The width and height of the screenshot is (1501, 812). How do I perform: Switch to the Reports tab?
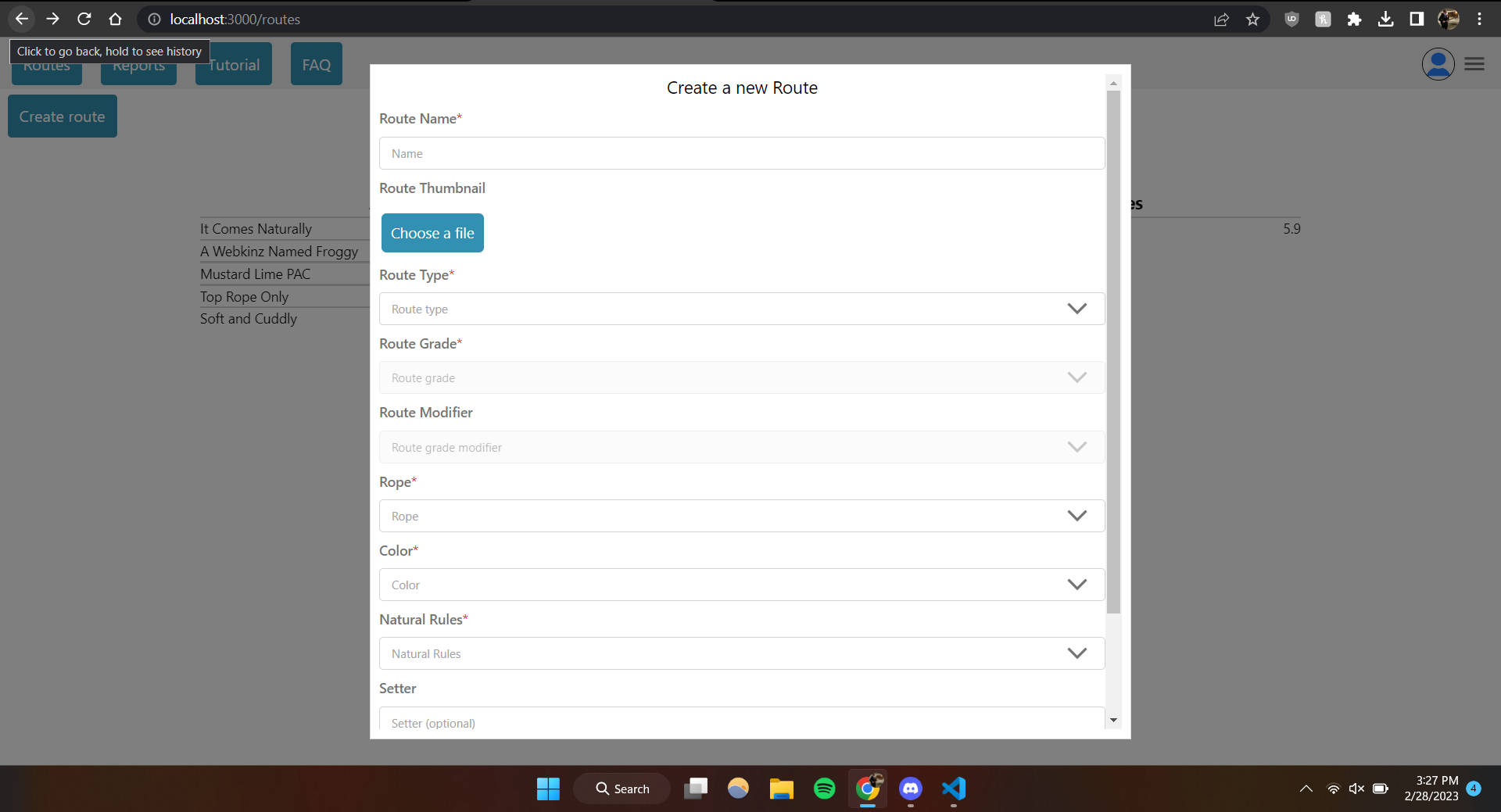[138, 66]
